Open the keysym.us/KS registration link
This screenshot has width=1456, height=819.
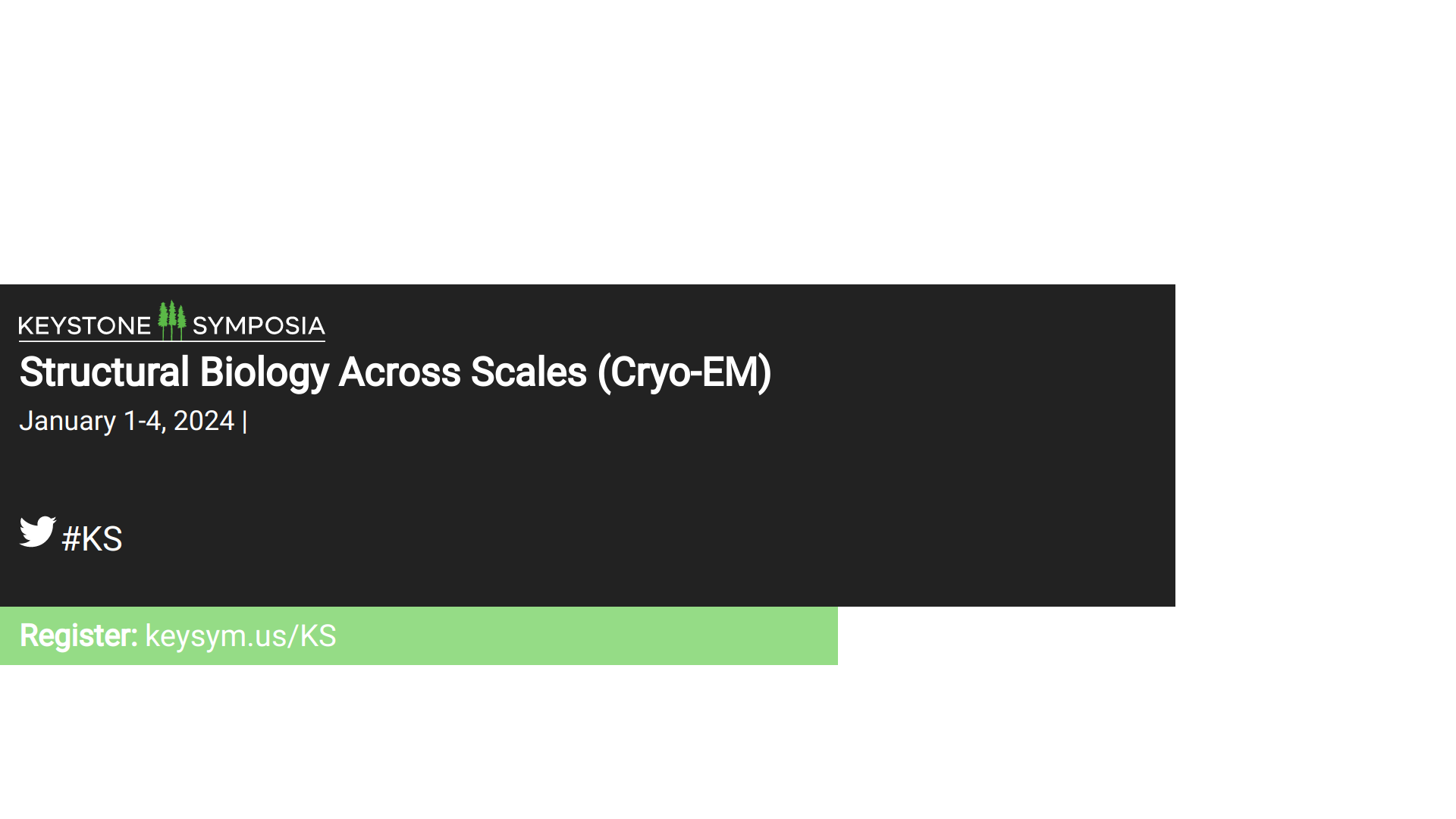pos(240,636)
